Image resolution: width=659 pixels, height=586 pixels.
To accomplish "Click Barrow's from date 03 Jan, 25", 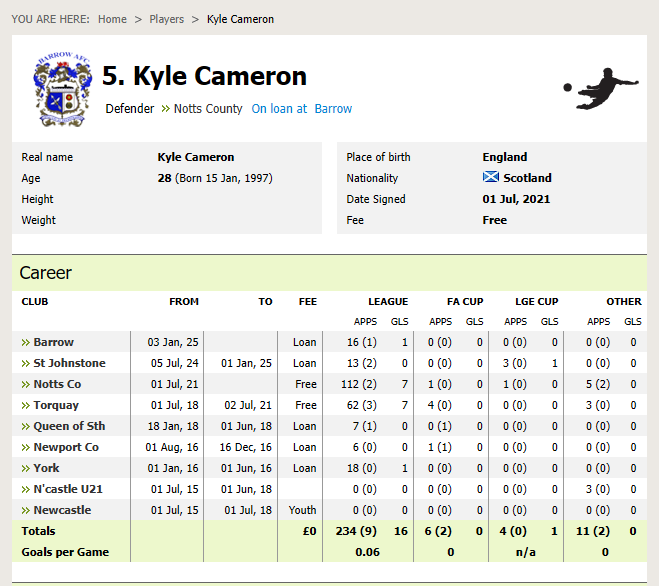I will [173, 342].
